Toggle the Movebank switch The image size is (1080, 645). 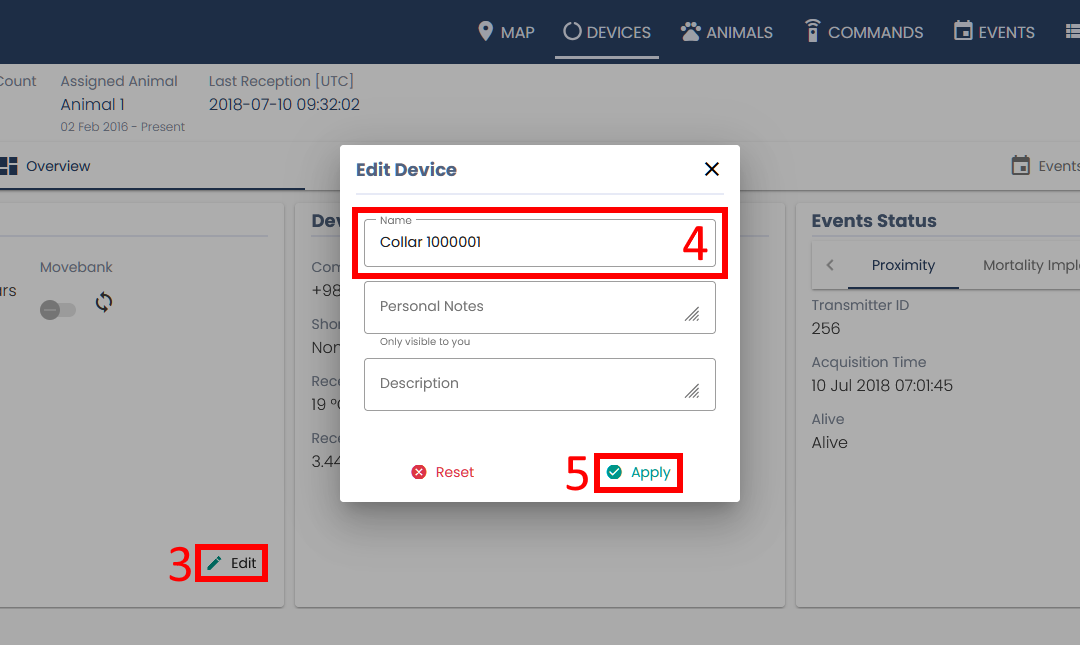click(57, 310)
